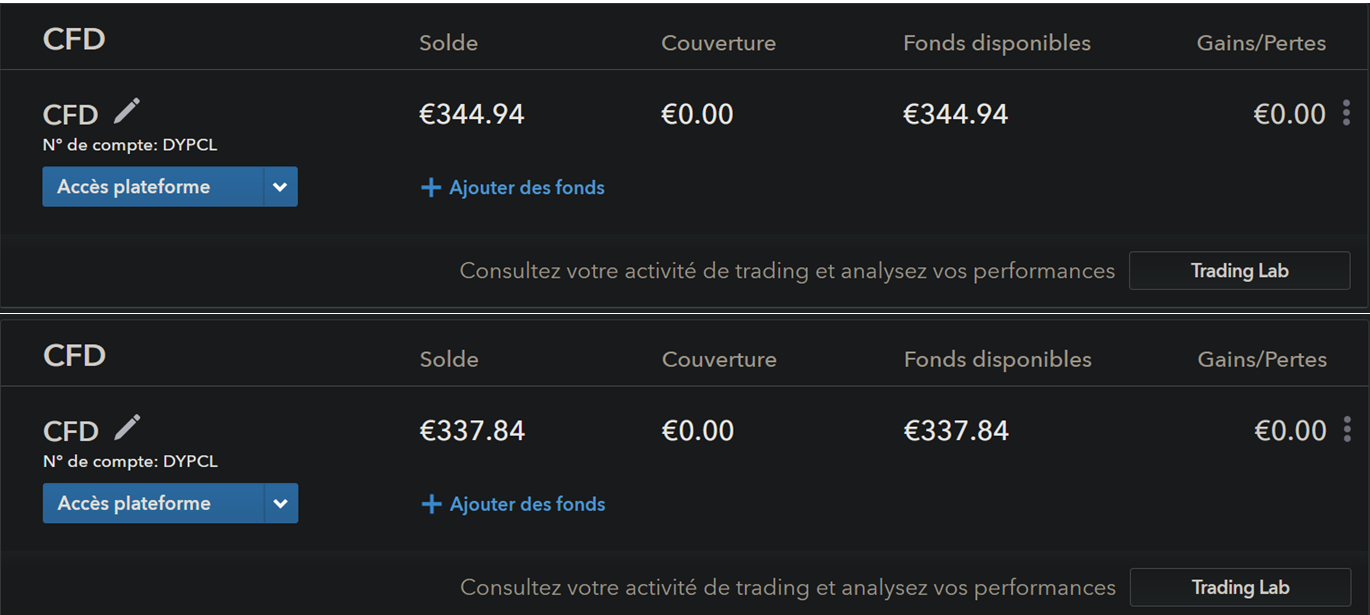Click the Solde column header above €337.84
The image size is (1370, 615).
(x=449, y=360)
